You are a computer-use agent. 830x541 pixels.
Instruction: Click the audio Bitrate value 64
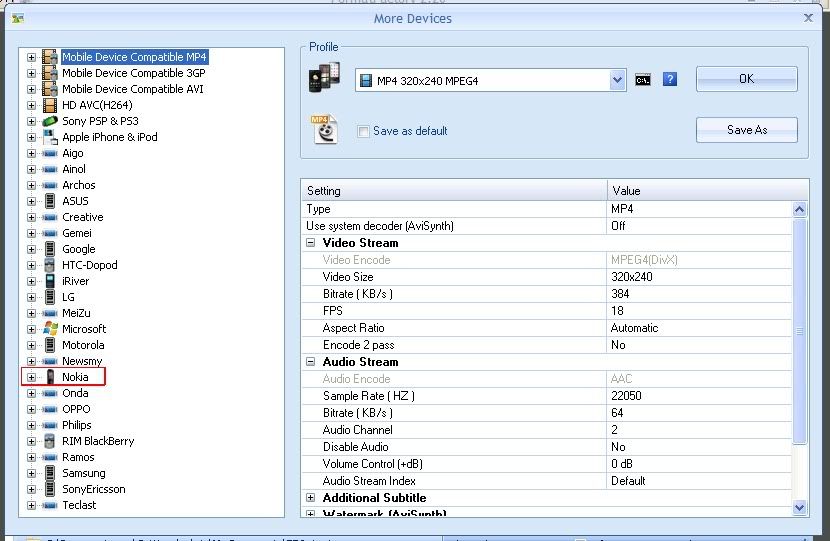click(617, 412)
